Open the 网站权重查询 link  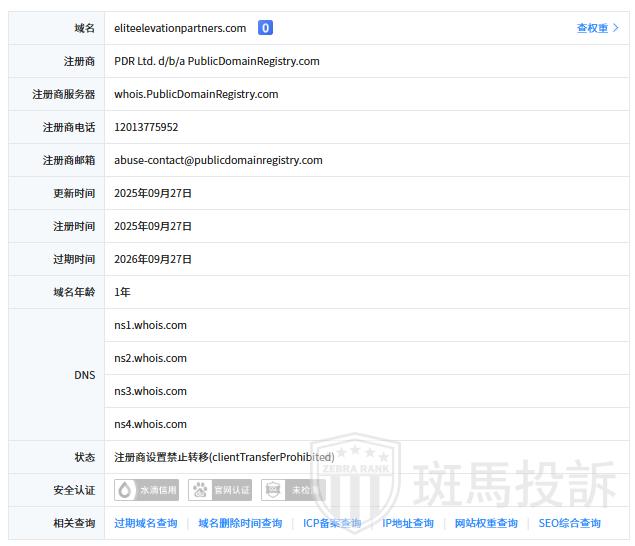pos(486,523)
